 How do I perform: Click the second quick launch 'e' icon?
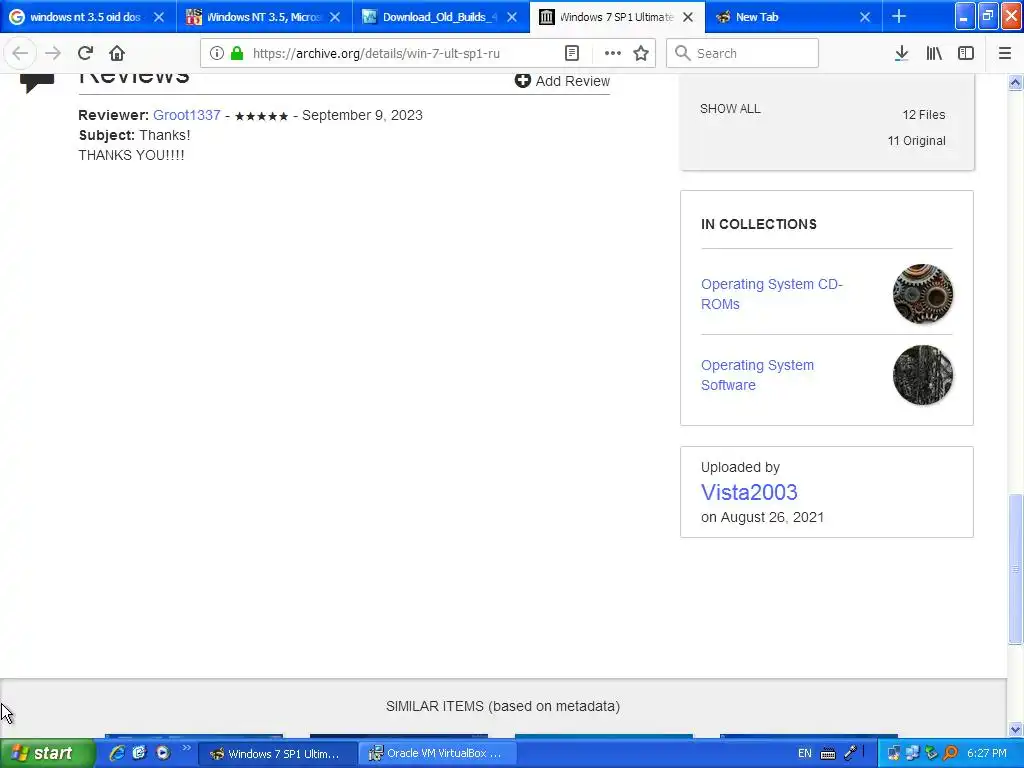139,753
